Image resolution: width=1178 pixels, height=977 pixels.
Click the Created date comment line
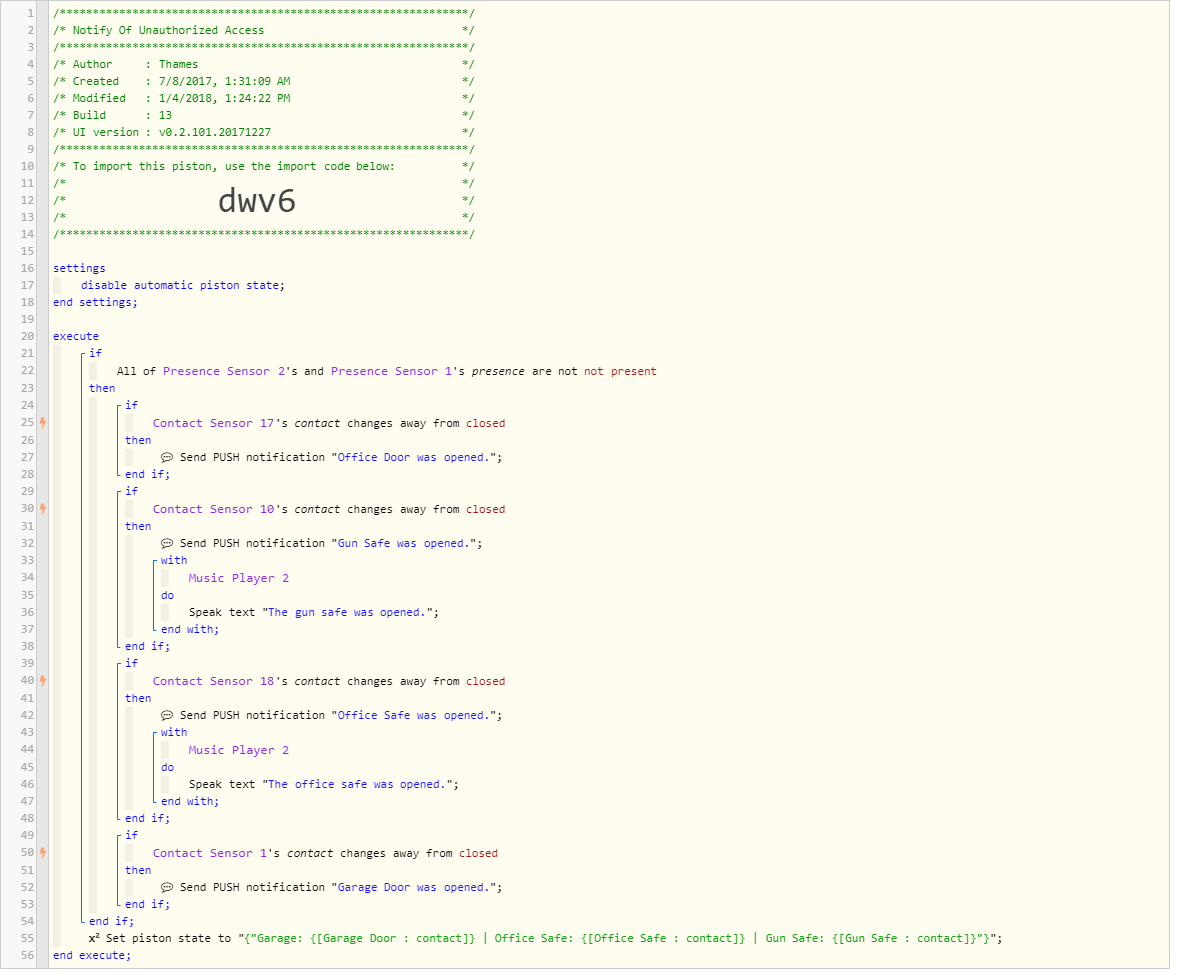click(x=264, y=81)
